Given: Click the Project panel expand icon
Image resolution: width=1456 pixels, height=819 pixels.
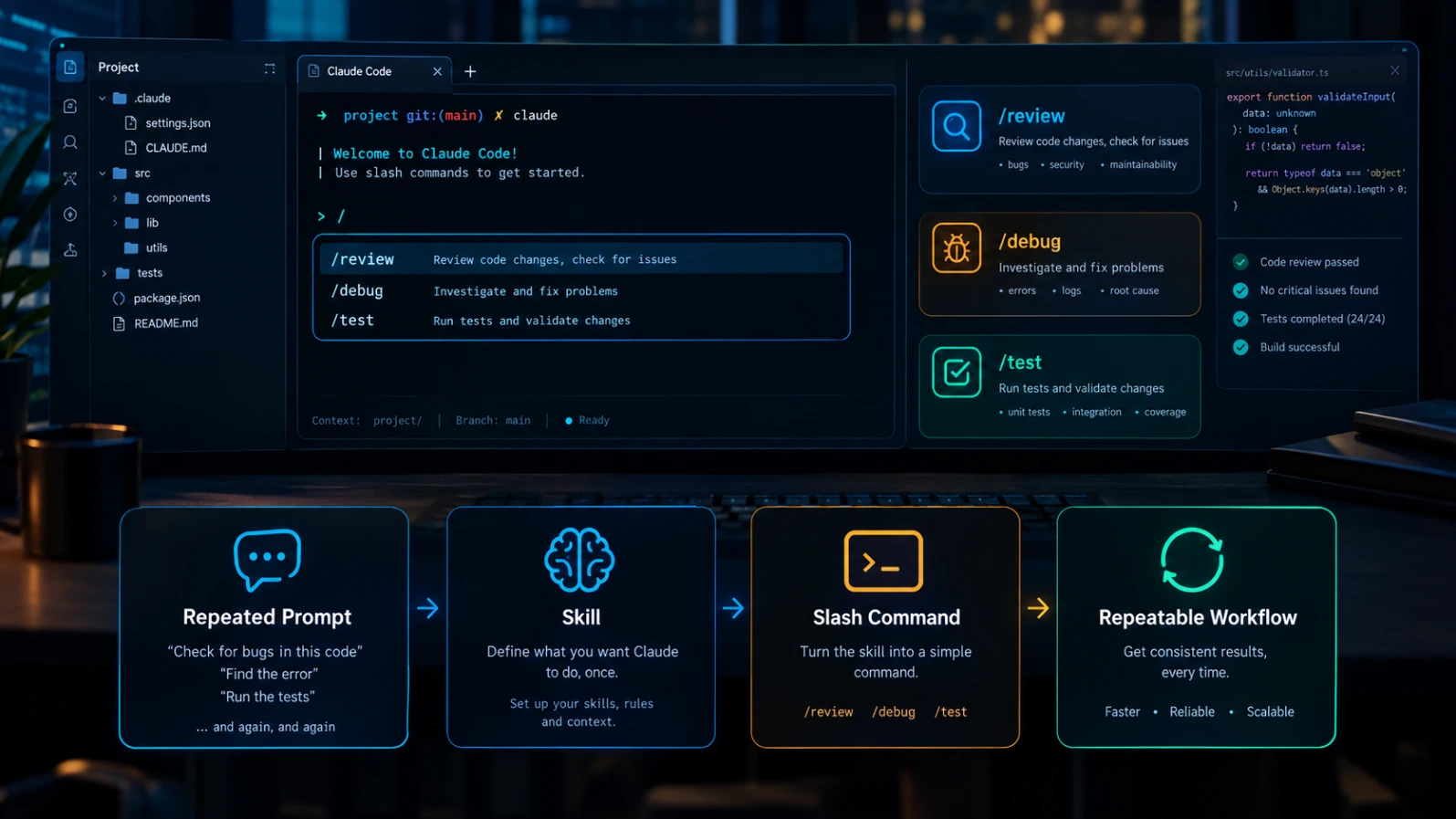Looking at the screenshot, I should pos(269,68).
